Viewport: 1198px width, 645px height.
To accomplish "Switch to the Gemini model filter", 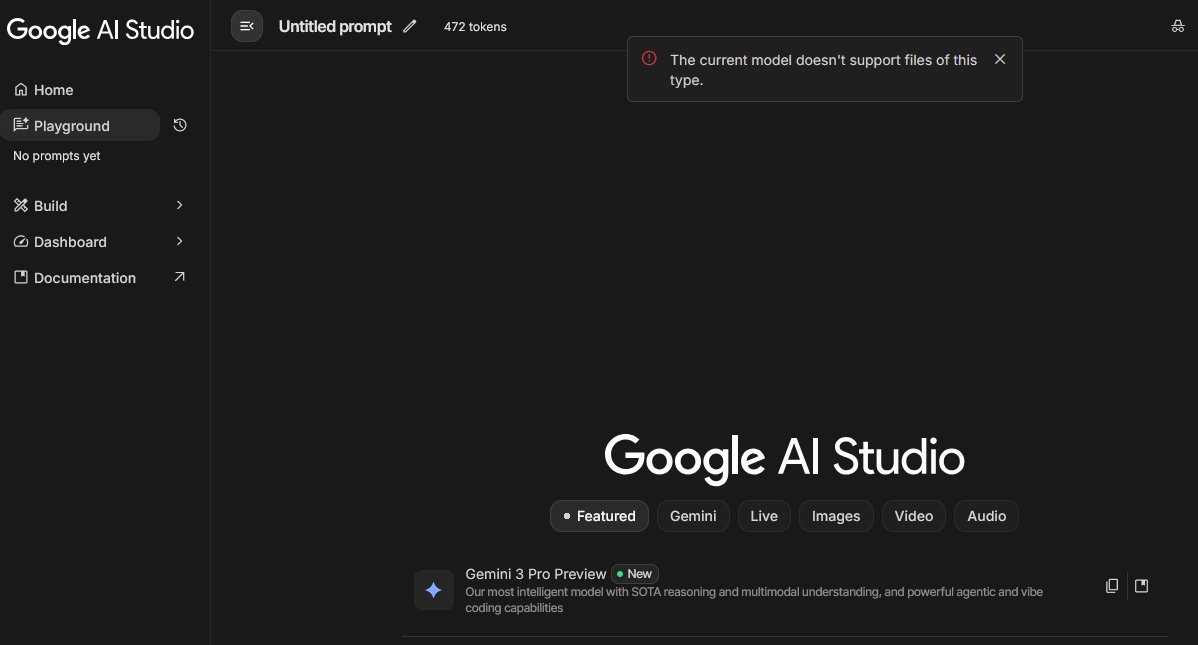I will (693, 516).
